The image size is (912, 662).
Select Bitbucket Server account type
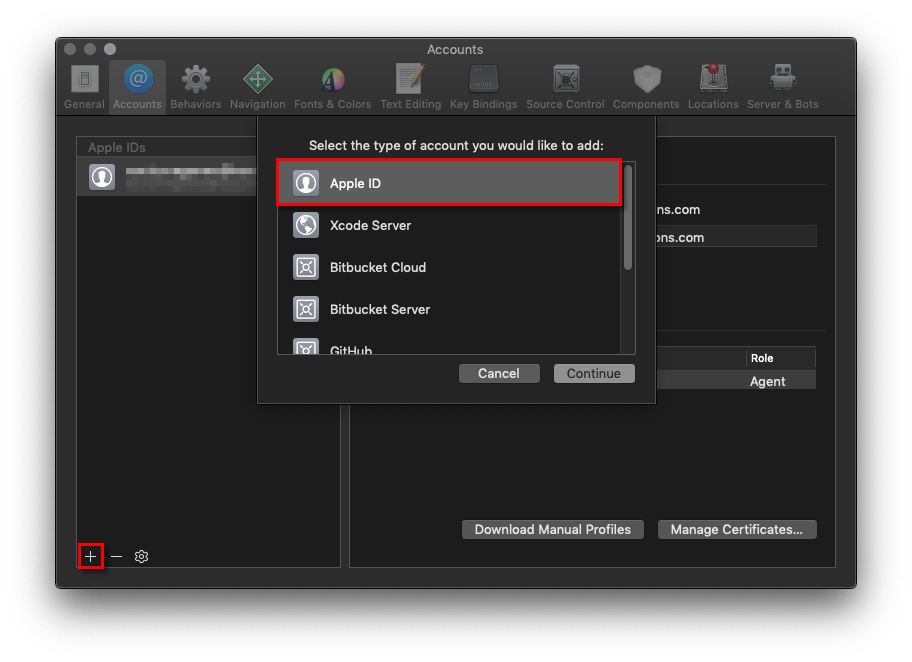[x=449, y=310]
